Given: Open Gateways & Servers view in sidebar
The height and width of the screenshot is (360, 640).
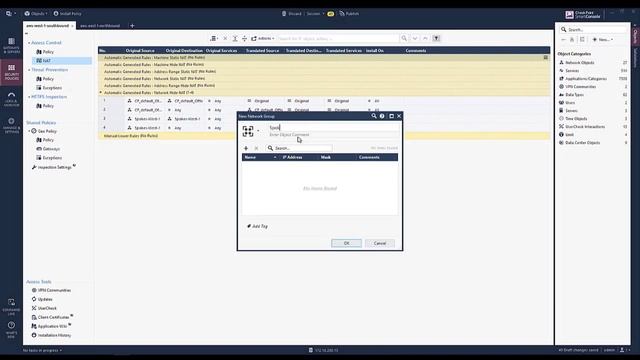Looking at the screenshot, I should point(11,45).
